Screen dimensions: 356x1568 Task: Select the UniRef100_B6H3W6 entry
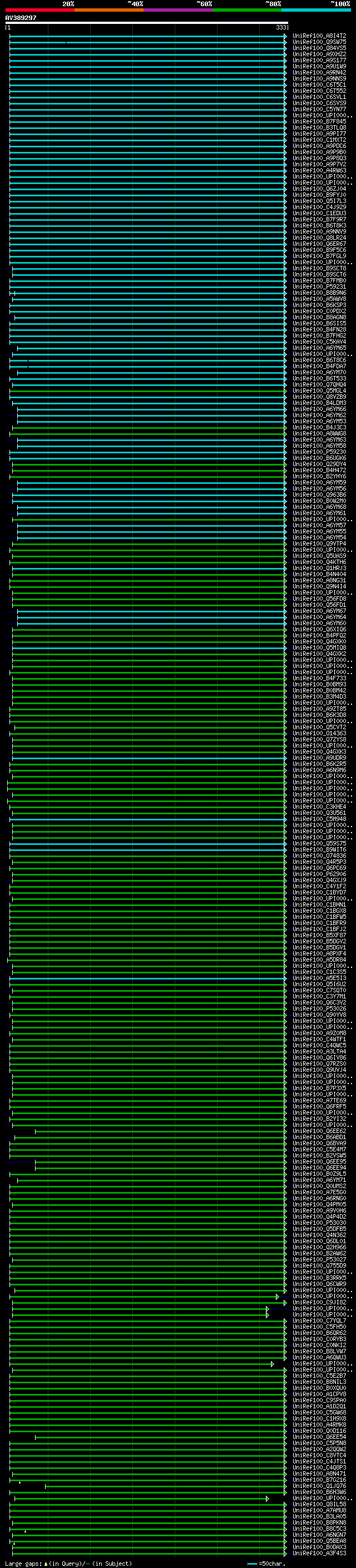319,1492
